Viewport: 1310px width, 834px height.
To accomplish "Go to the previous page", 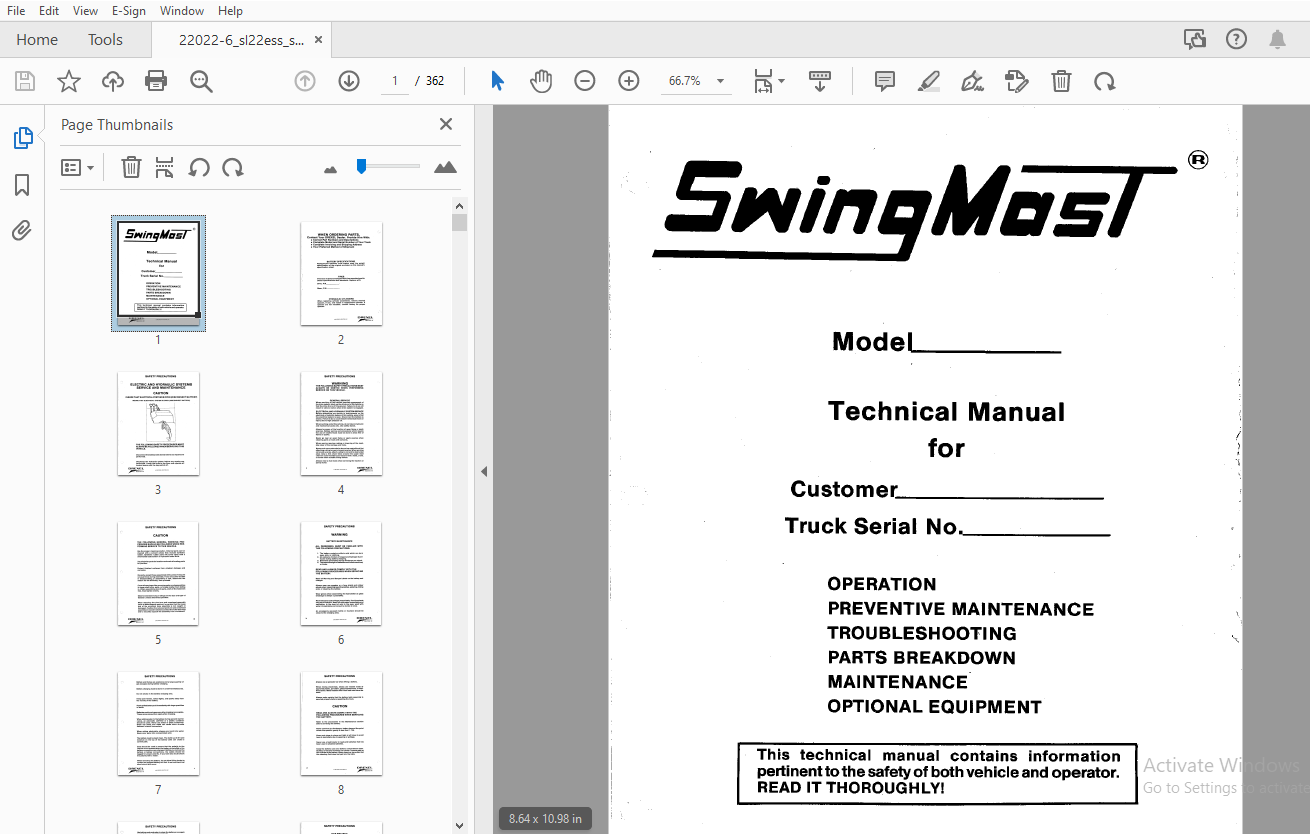I will tap(305, 81).
